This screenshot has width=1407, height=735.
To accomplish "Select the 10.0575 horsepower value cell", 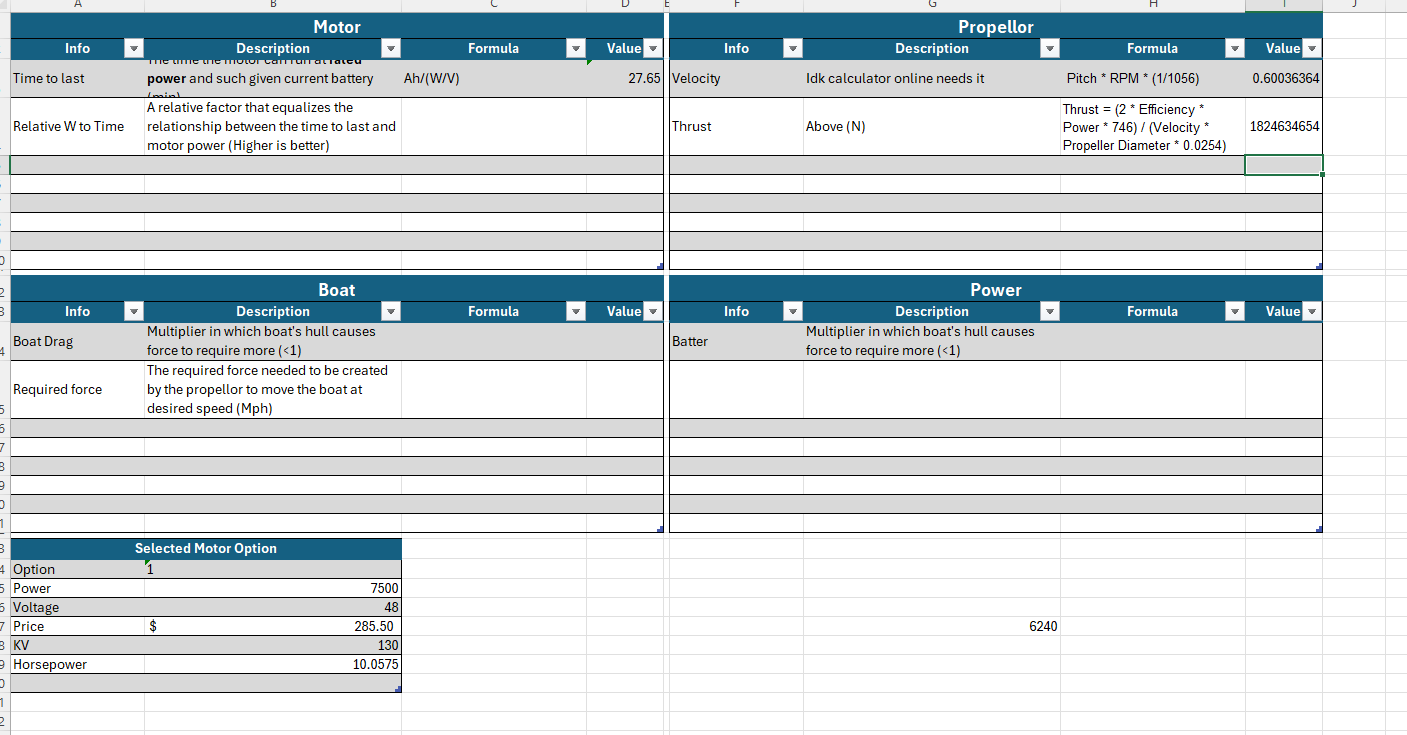I will (x=273, y=664).
